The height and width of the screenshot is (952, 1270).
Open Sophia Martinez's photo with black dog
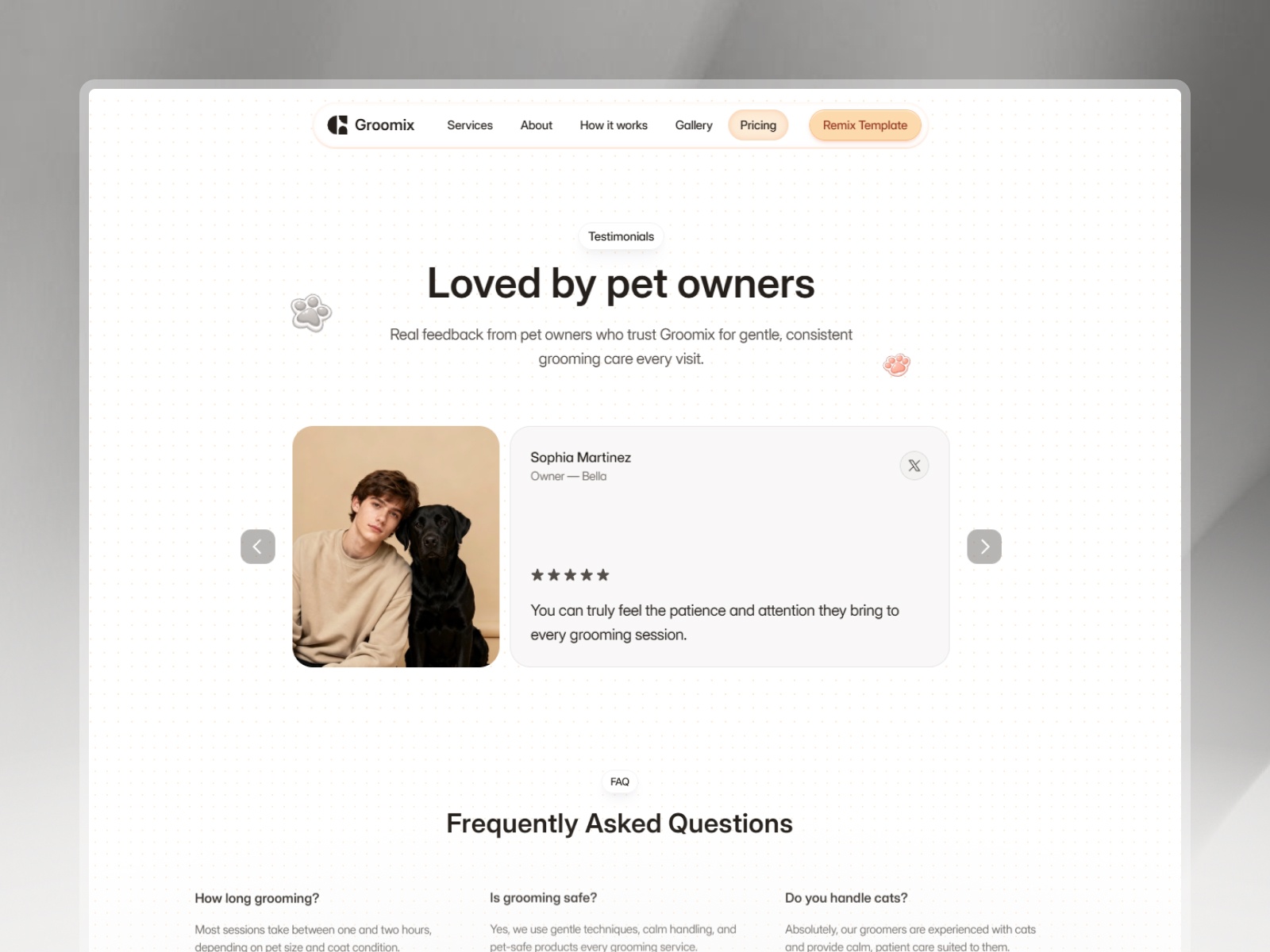point(396,547)
